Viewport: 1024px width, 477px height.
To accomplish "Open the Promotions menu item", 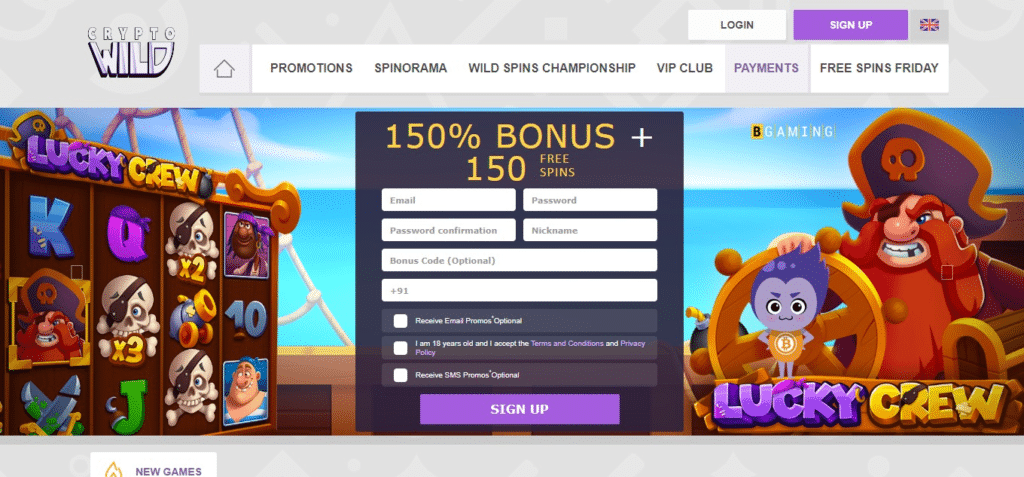I will (x=312, y=68).
